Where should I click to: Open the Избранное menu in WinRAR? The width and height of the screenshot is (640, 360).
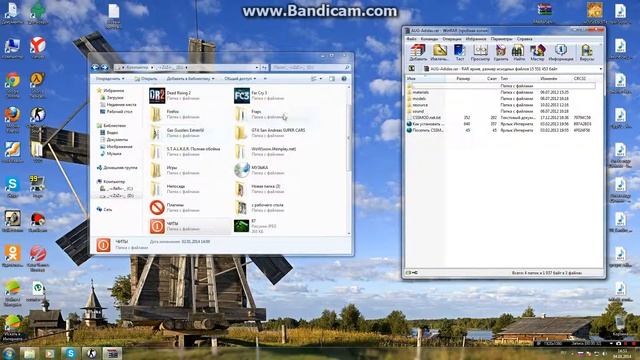[476, 39]
